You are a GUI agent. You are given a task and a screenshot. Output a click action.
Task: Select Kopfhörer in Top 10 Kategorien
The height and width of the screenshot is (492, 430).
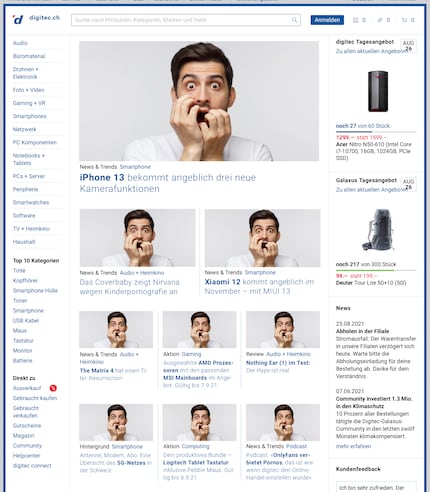point(25,281)
